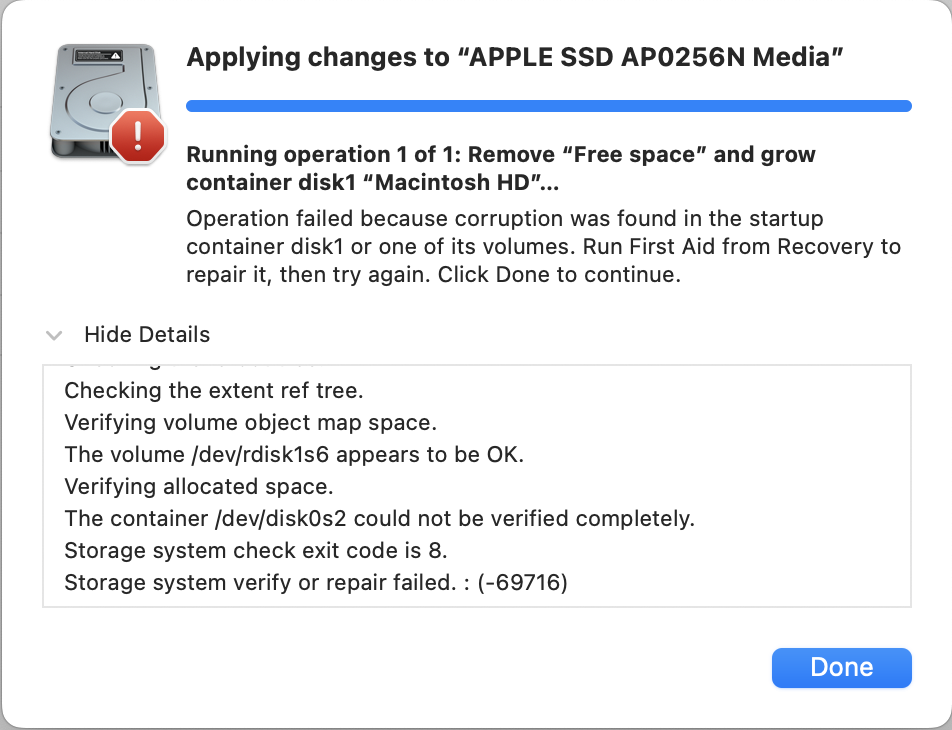Click the "verify or repair failed (-69716)" line
Viewport: 952px width, 730px height.
coord(315,582)
